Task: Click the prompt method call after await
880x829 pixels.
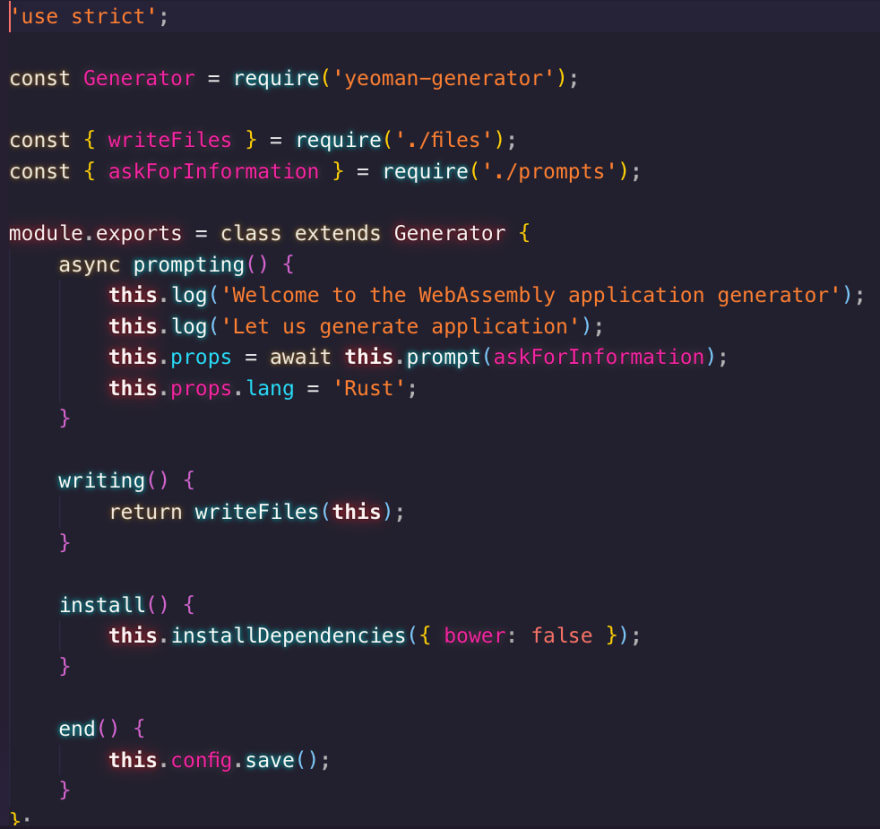Action: point(443,358)
